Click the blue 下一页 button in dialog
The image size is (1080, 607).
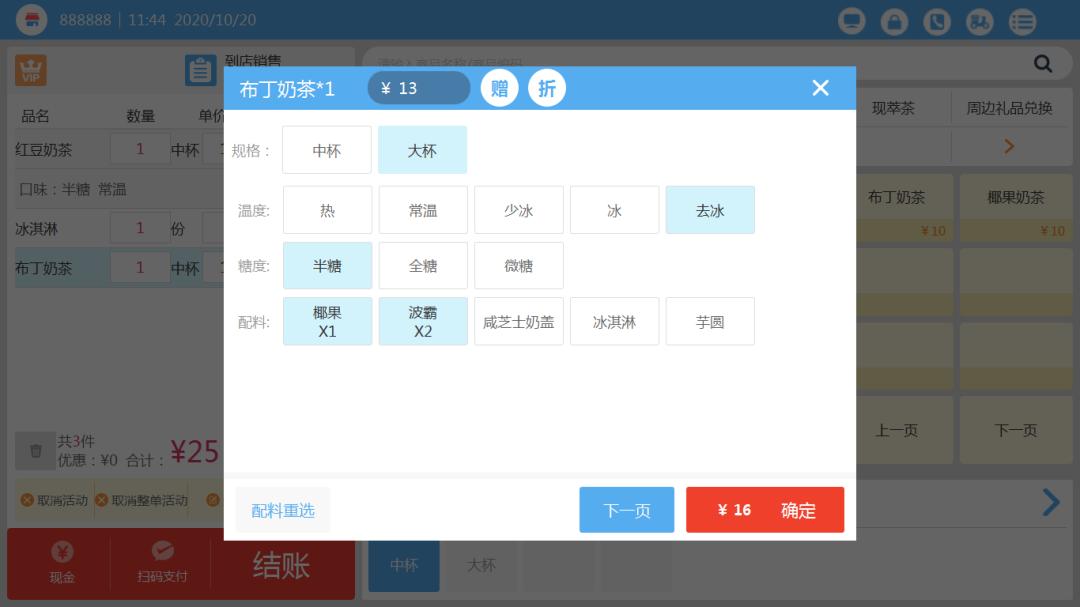627,510
